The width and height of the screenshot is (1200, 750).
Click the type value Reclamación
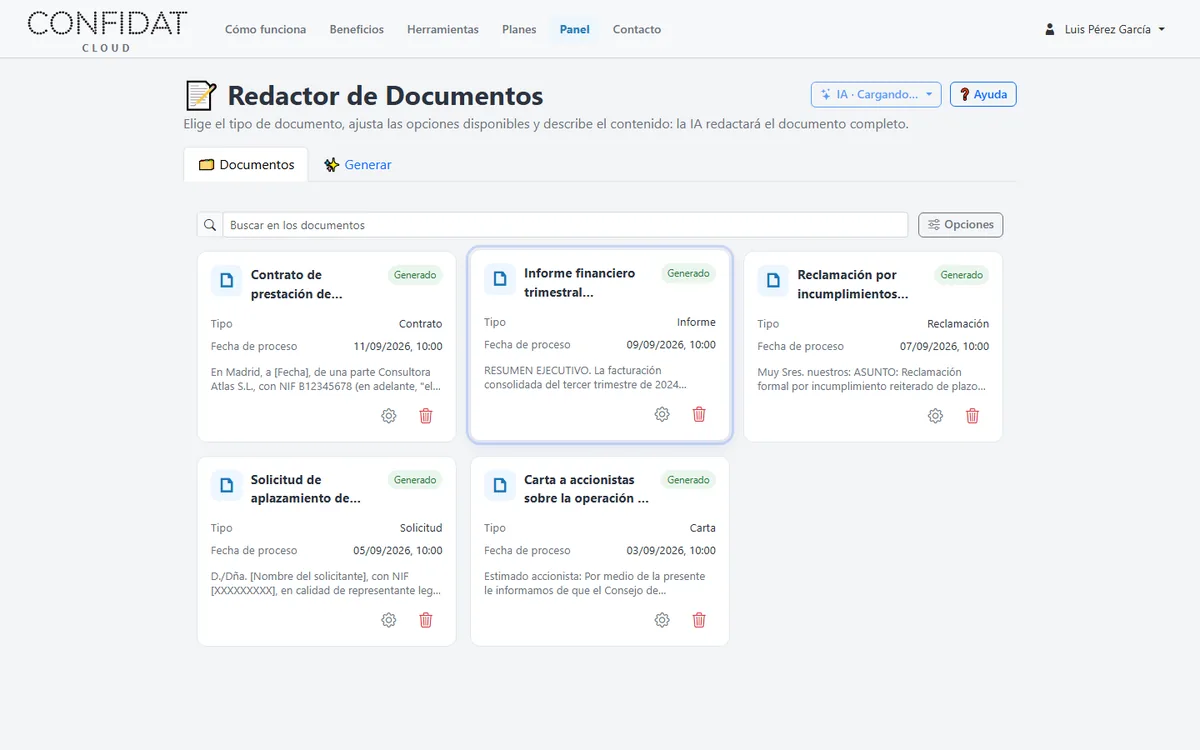point(958,324)
